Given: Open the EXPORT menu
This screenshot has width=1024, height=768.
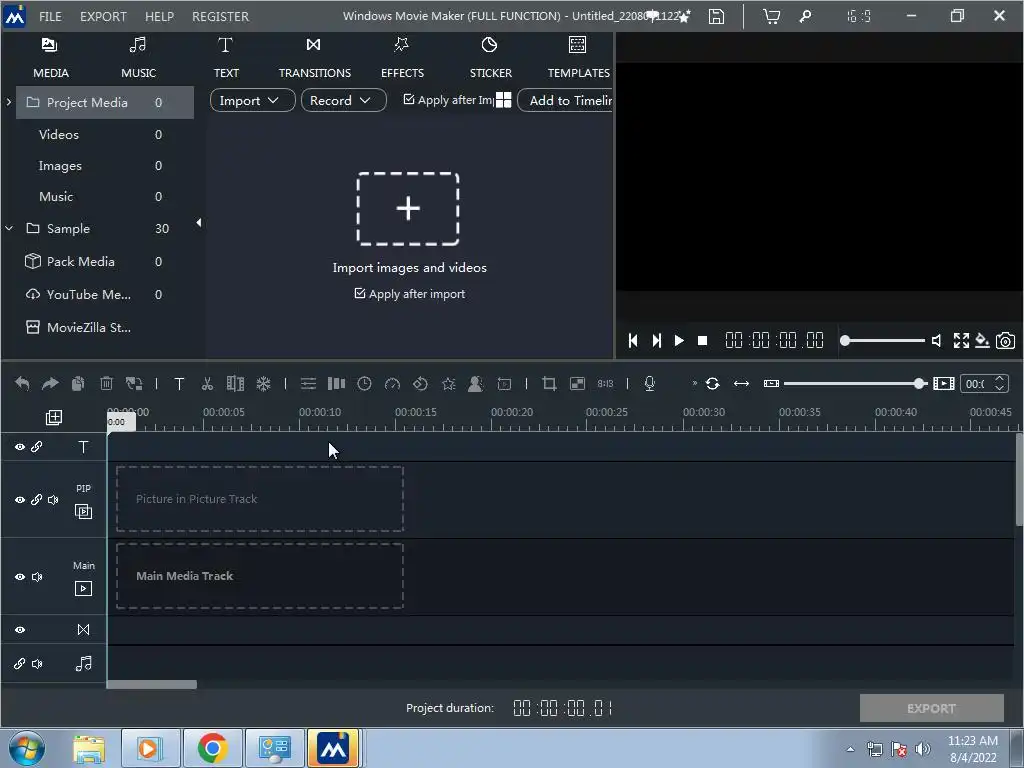Looking at the screenshot, I should [x=103, y=16].
